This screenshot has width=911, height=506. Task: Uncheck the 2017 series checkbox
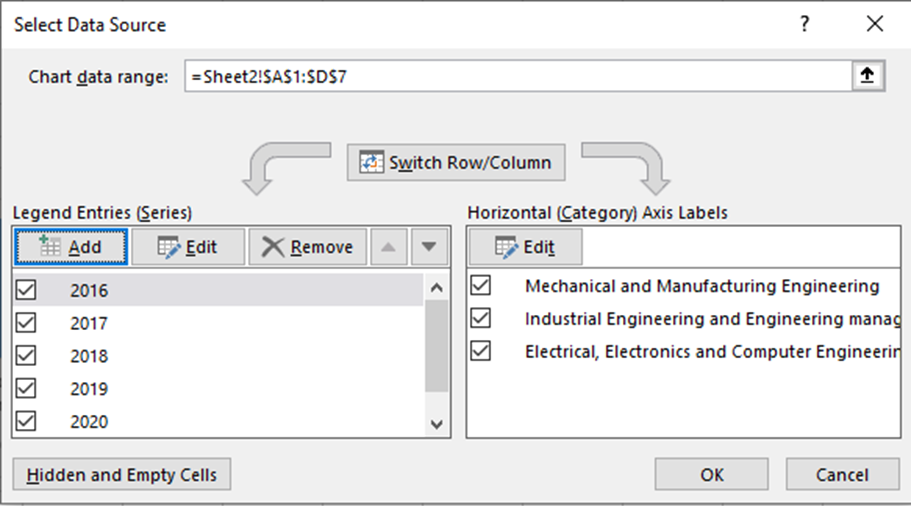(x=26, y=322)
